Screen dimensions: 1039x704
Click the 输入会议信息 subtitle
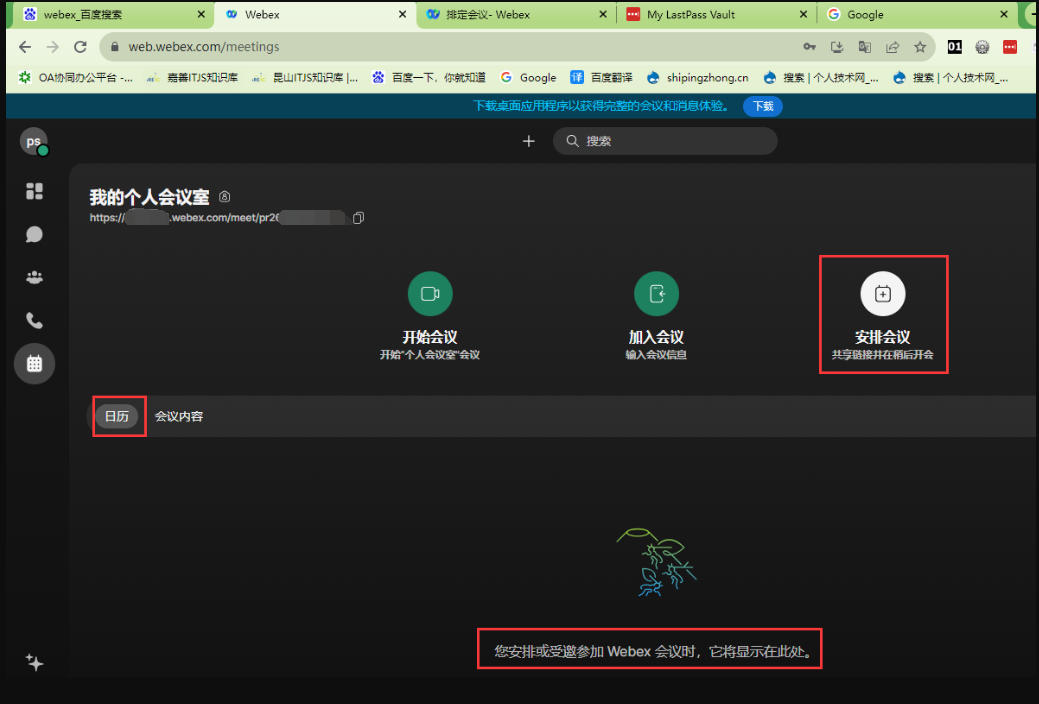(656, 355)
